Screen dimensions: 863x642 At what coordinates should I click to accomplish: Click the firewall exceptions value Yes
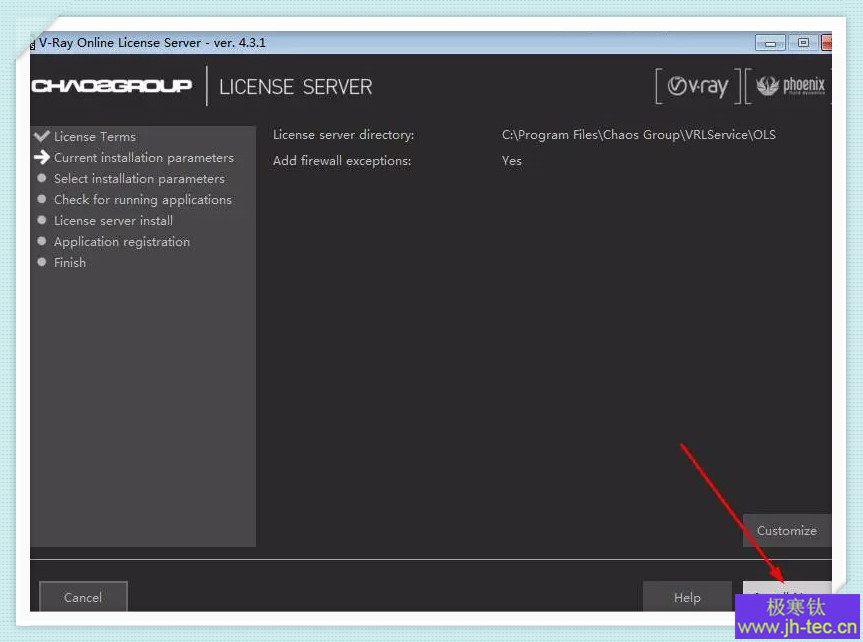coord(511,161)
